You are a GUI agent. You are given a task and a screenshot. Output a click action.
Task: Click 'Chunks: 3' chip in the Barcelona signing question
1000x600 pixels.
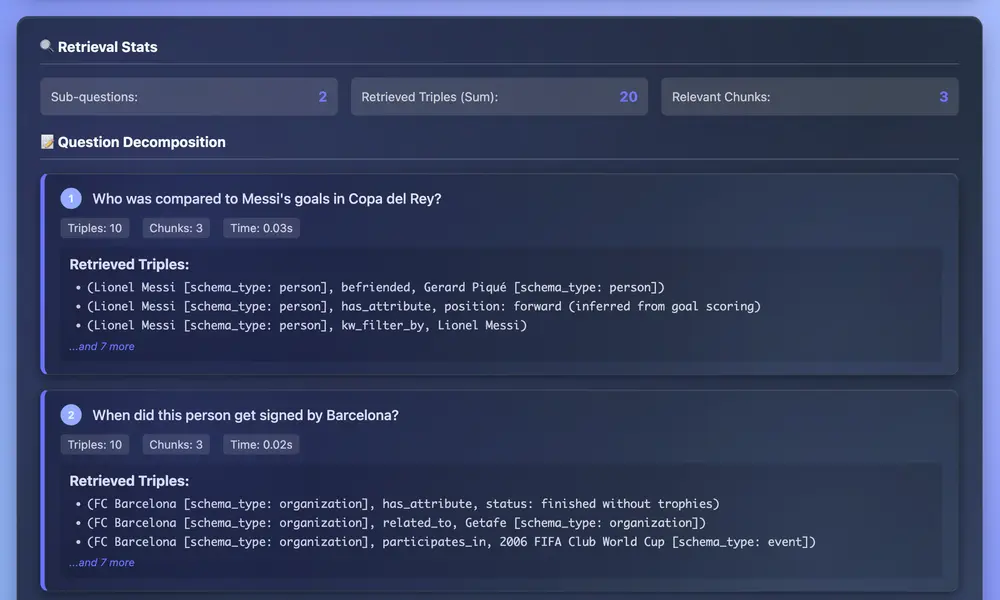176,444
